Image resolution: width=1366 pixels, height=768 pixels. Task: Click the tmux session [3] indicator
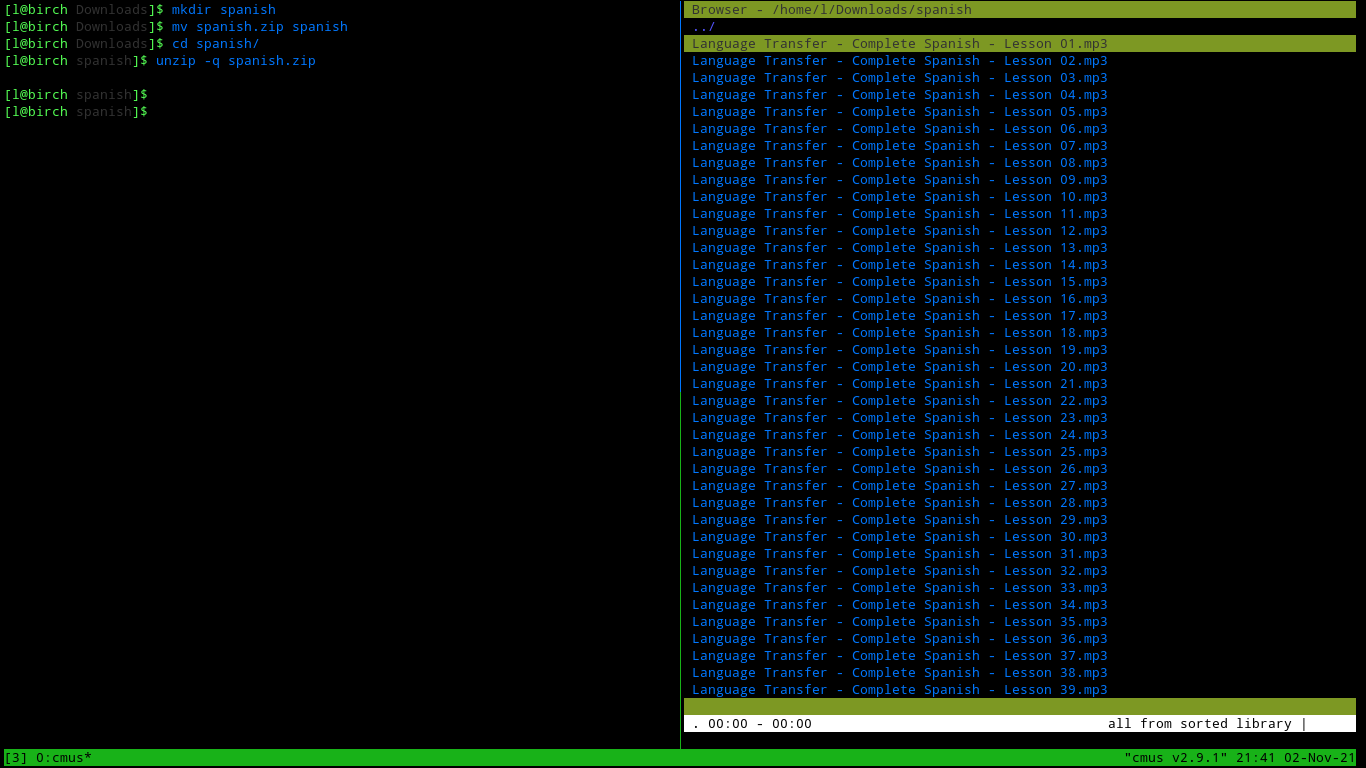click(16, 757)
